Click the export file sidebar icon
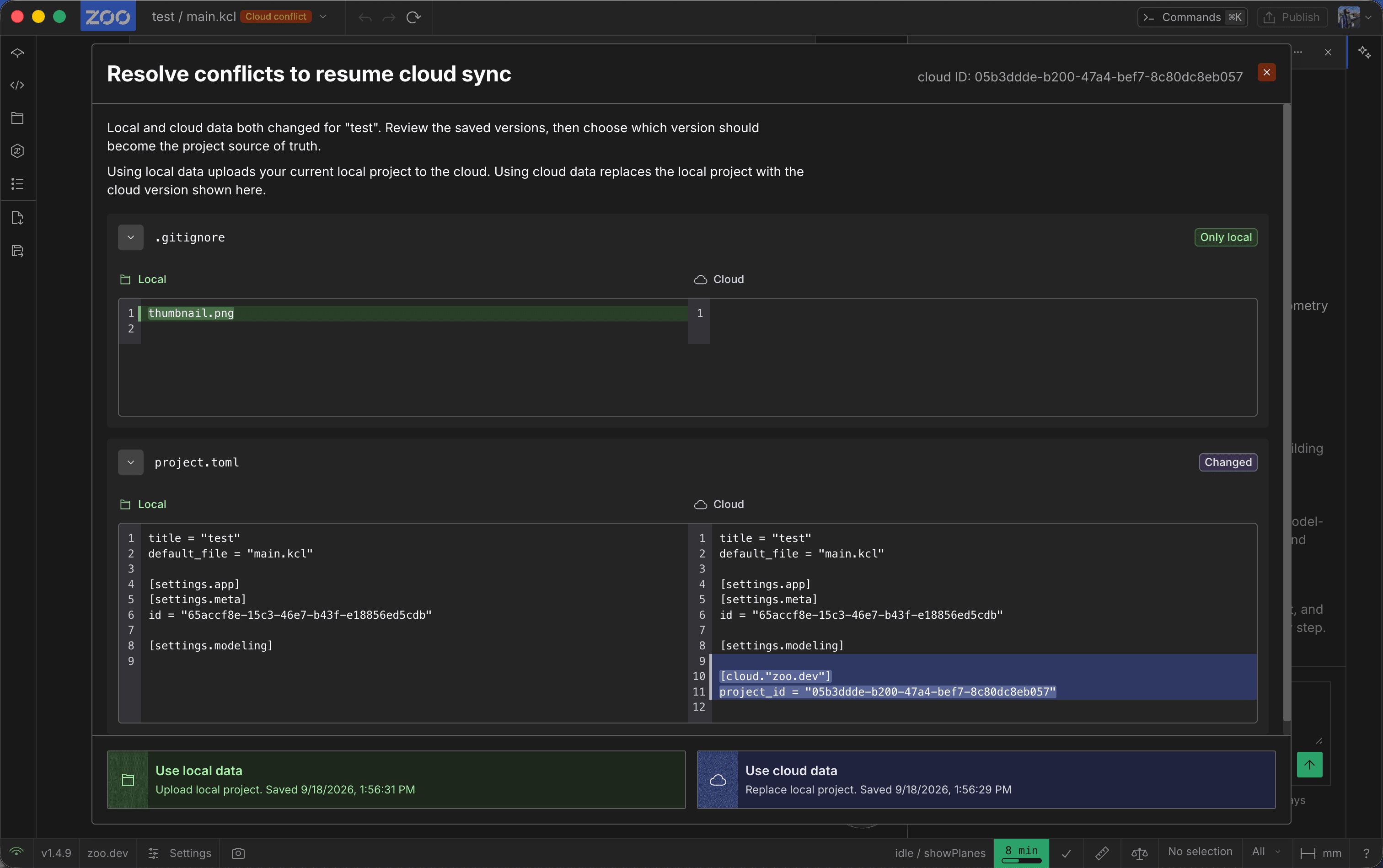This screenshot has width=1383, height=868. 18,218
